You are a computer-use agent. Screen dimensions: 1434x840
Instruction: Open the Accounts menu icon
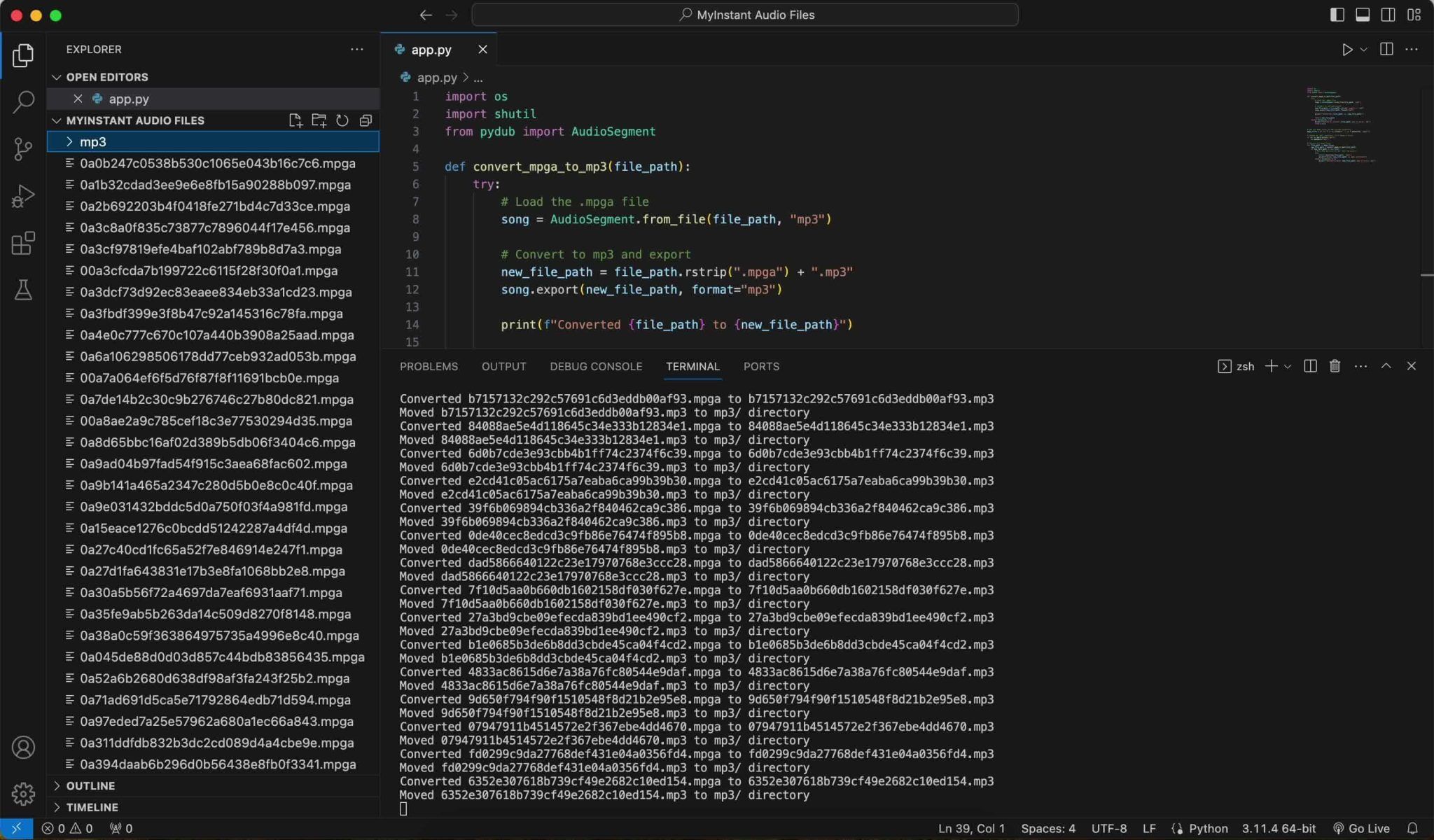tap(23, 748)
